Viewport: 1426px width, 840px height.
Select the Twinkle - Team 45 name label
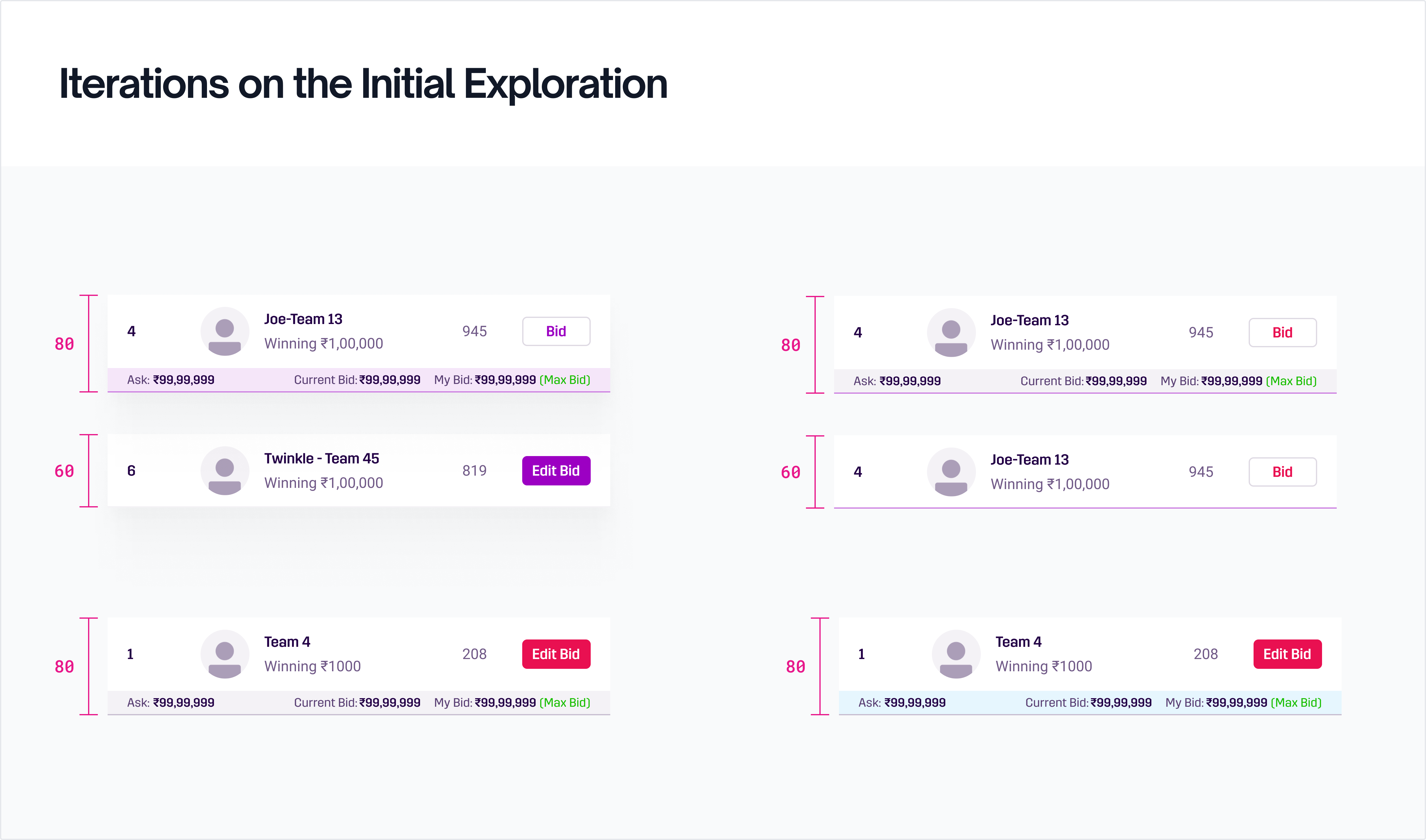click(x=322, y=459)
